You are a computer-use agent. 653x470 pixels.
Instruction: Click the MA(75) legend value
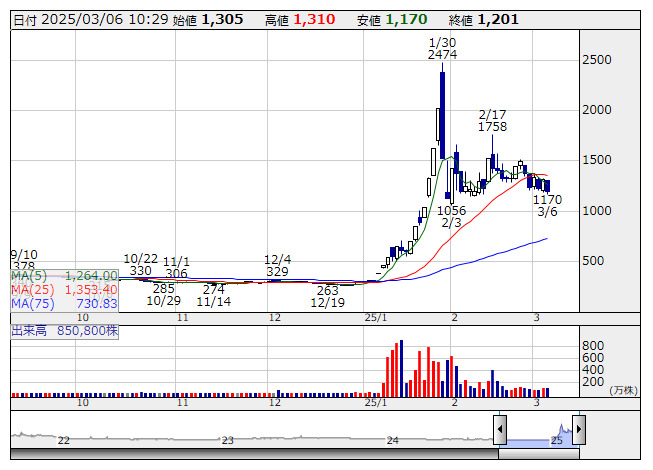(97, 303)
